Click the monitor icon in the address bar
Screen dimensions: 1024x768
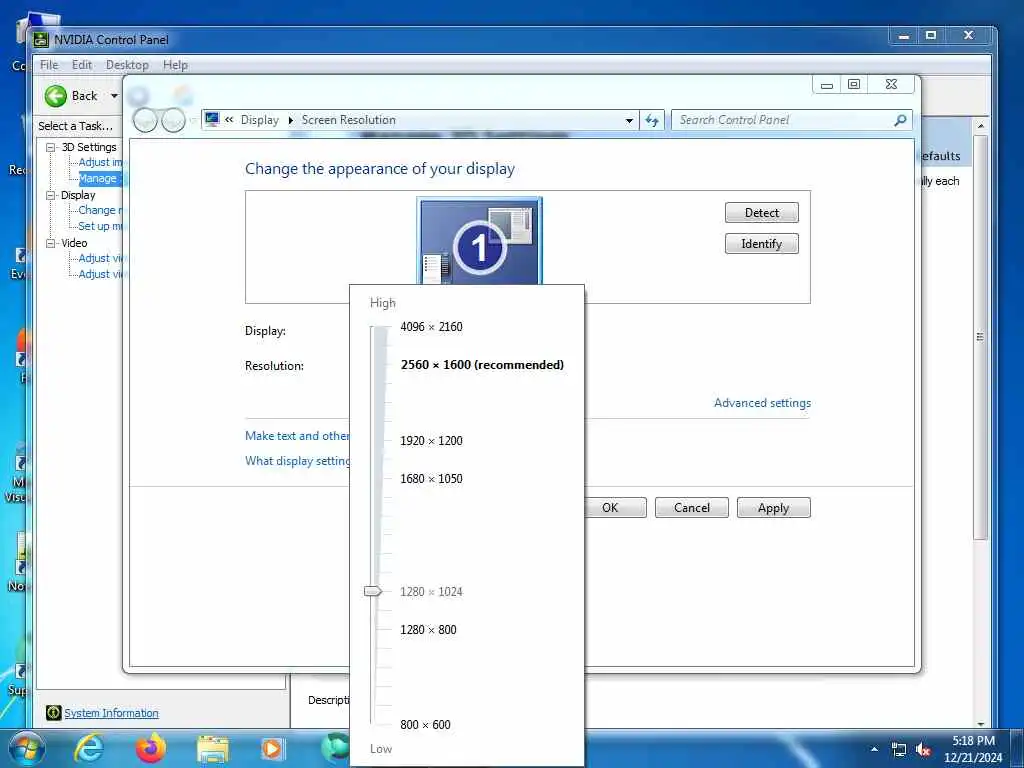pyautogui.click(x=212, y=120)
